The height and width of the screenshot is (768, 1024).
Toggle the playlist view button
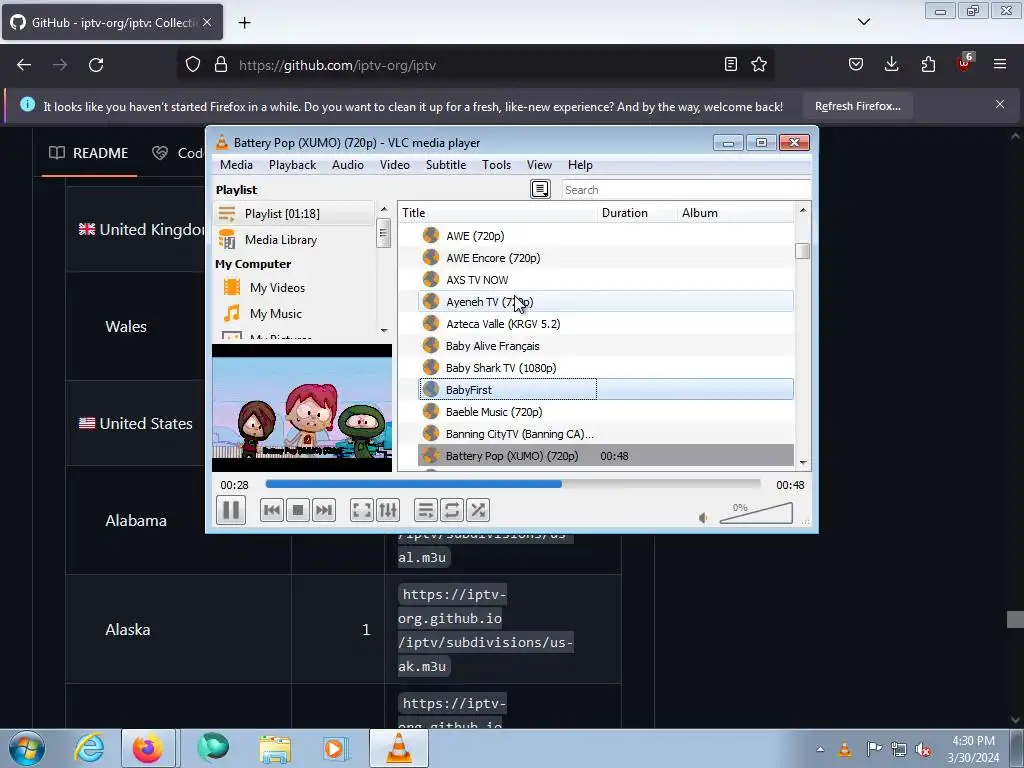pos(425,510)
